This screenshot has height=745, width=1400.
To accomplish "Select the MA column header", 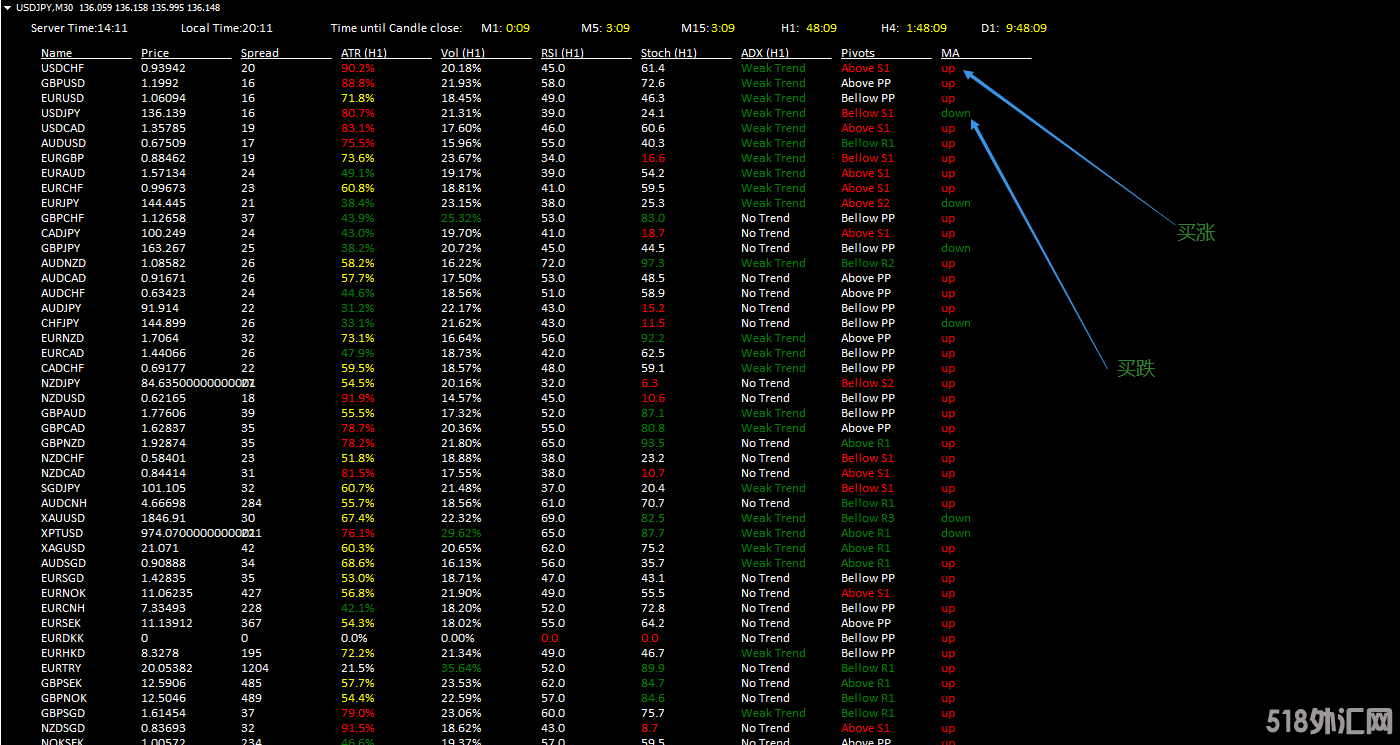I will coord(949,53).
